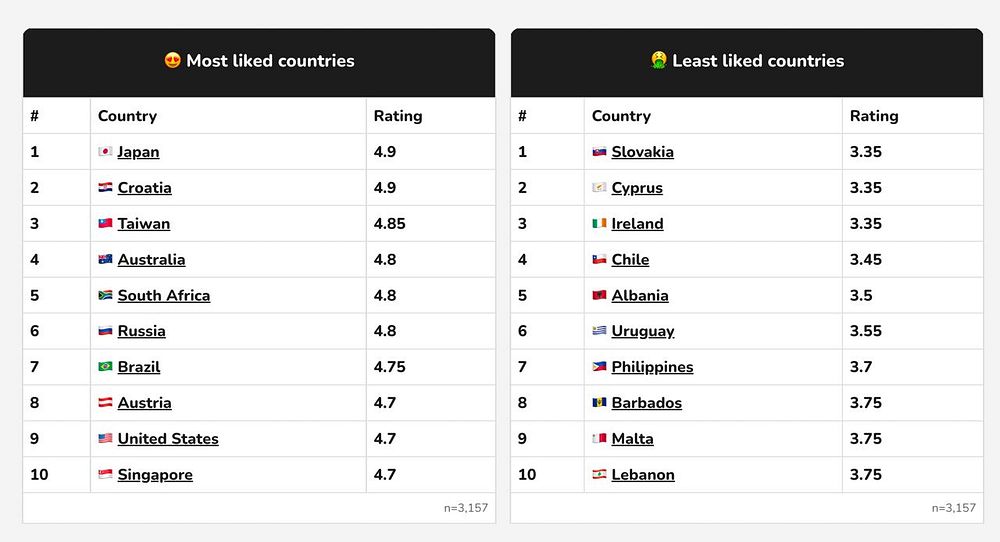Click the heart-eyes emoji in Most liked header
The width and height of the screenshot is (1000, 542).
pyautogui.click(x=172, y=61)
